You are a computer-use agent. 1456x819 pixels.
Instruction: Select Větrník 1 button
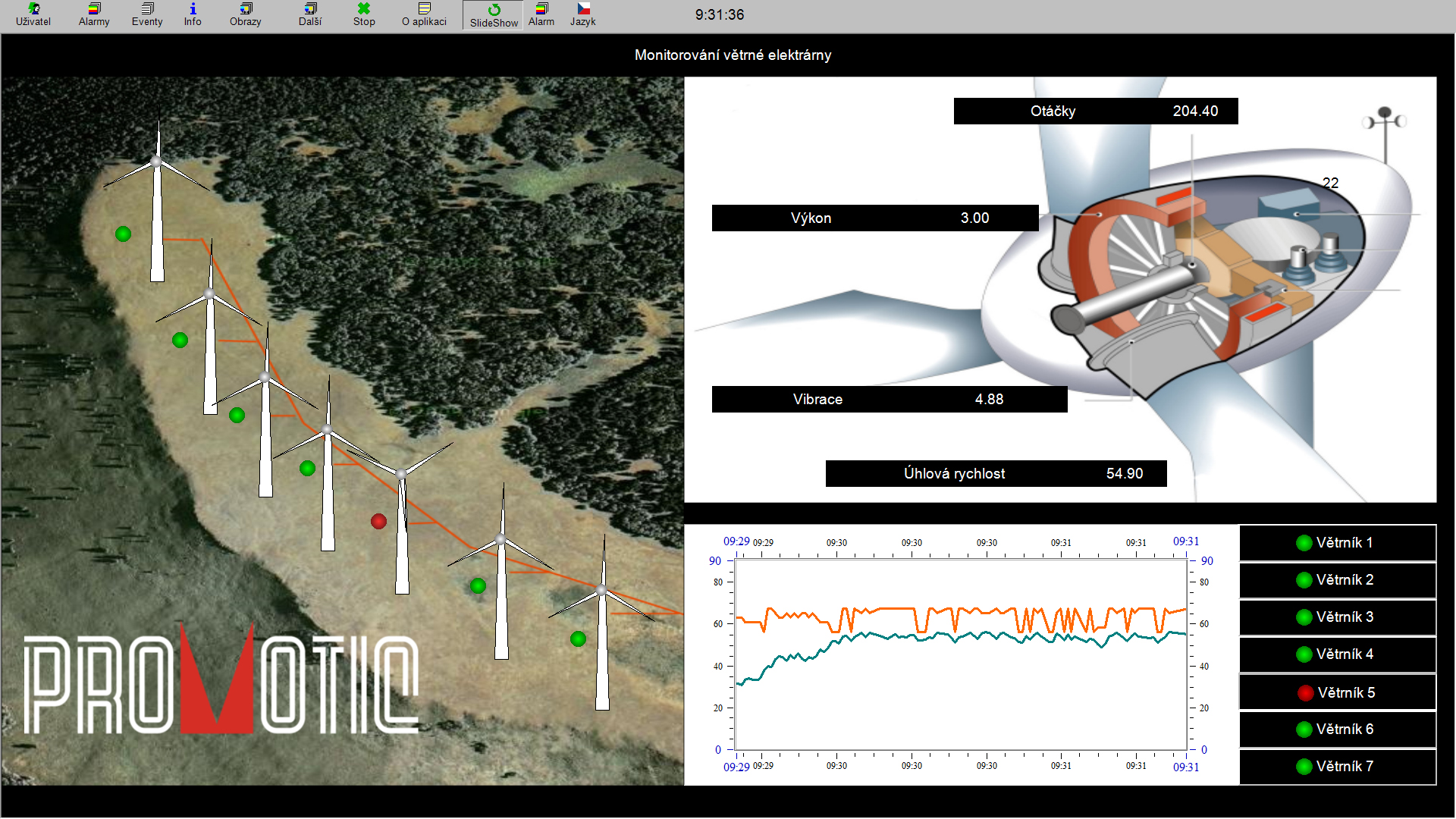pyautogui.click(x=1338, y=543)
